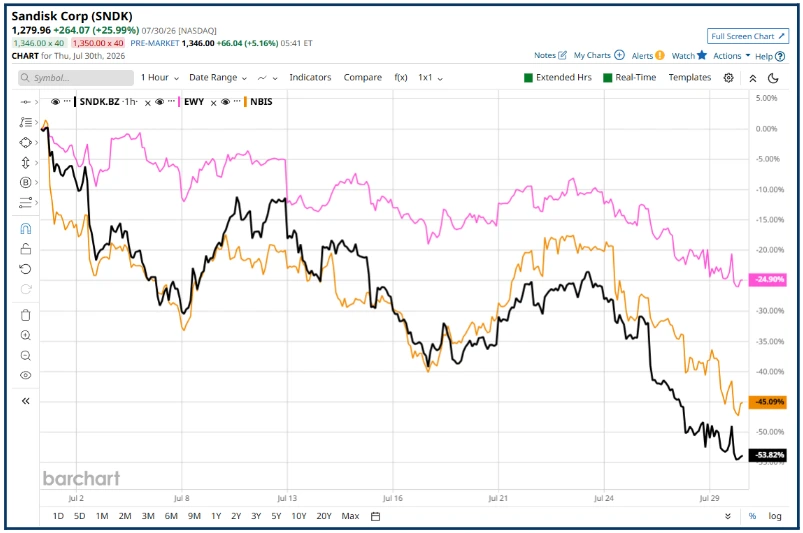
Task: Remove the EWY comparison with its X
Action: click(x=214, y=103)
